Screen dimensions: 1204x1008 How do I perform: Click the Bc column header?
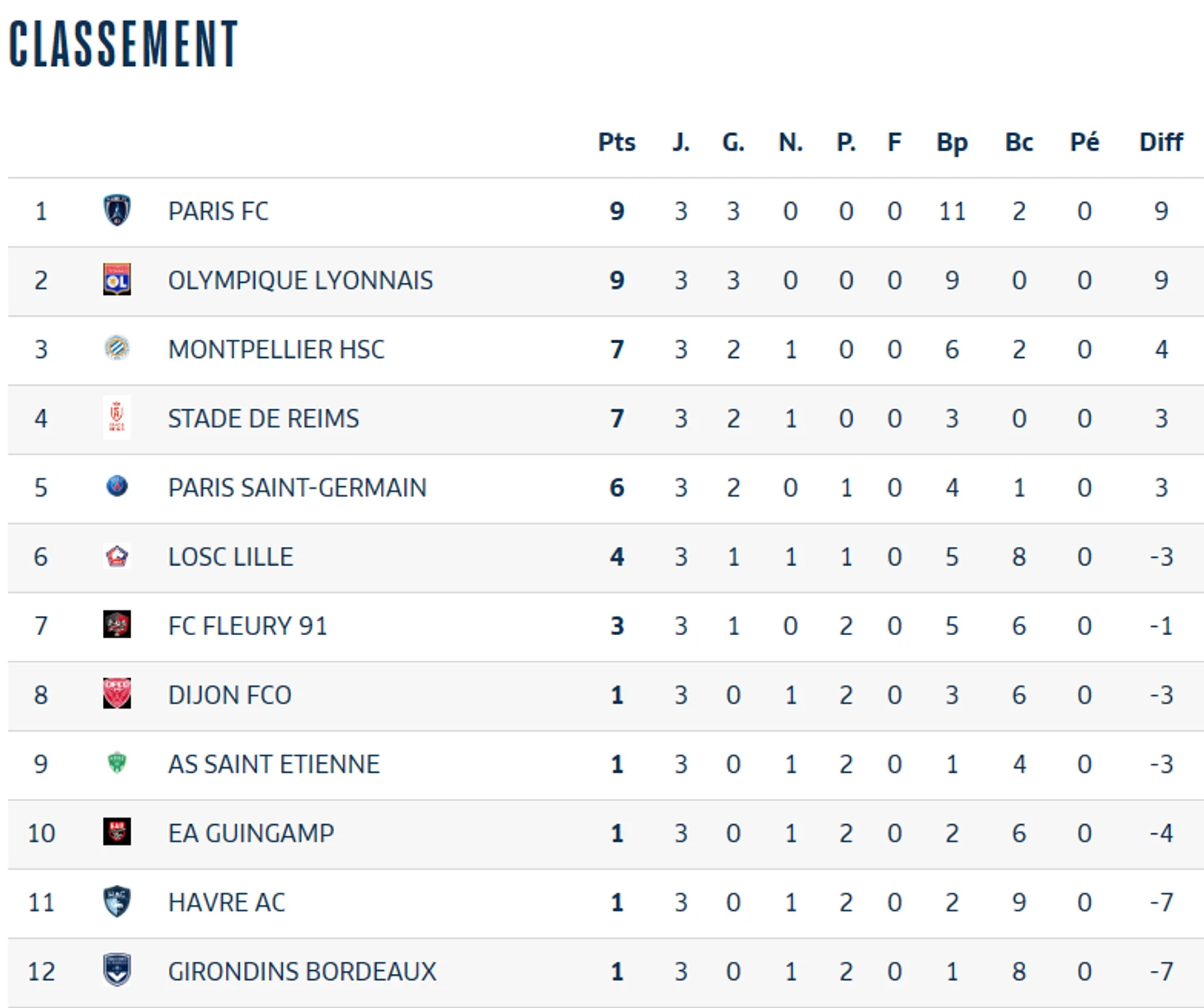point(1019,142)
